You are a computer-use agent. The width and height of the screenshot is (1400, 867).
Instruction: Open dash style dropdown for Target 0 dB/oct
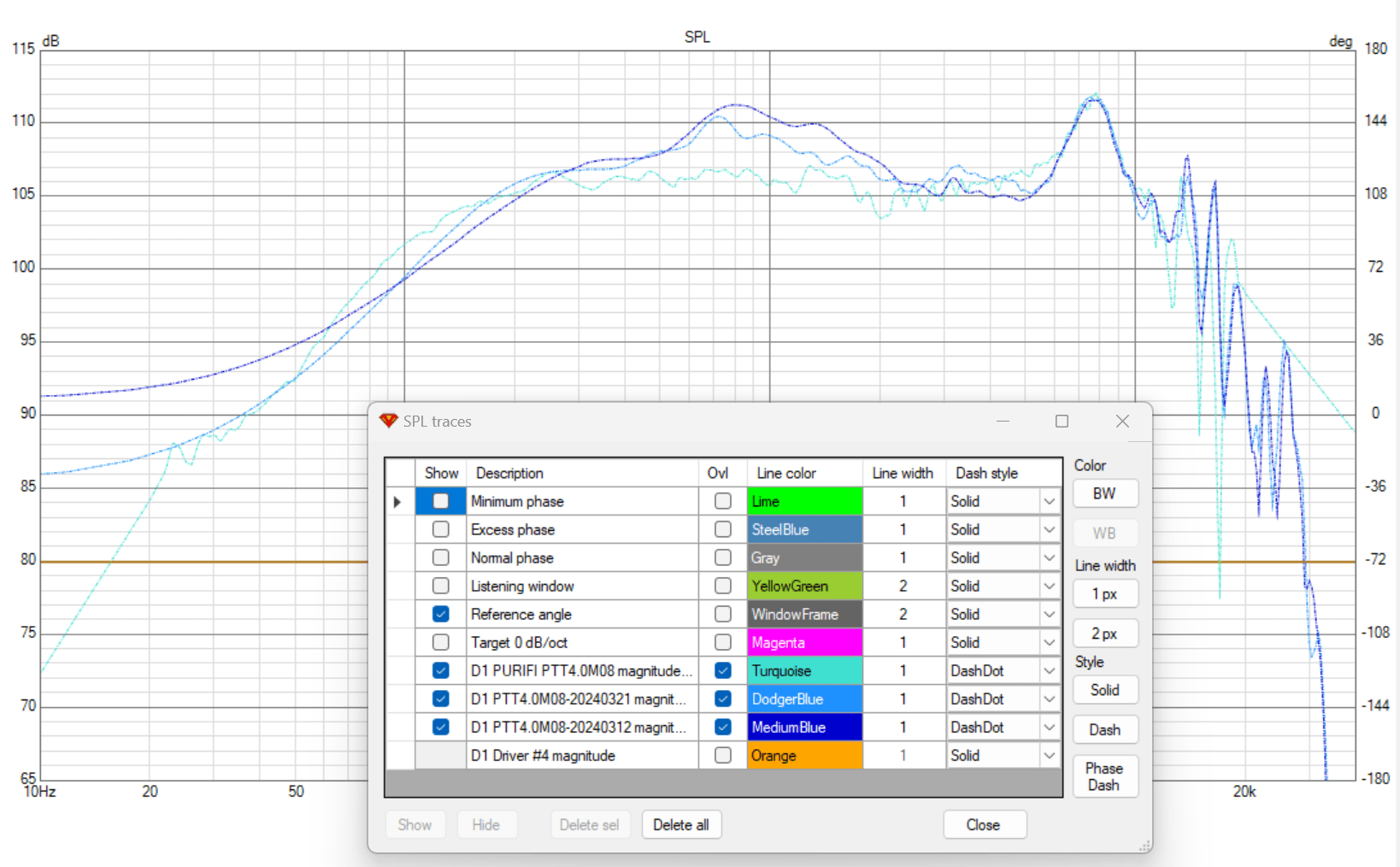(x=1050, y=643)
